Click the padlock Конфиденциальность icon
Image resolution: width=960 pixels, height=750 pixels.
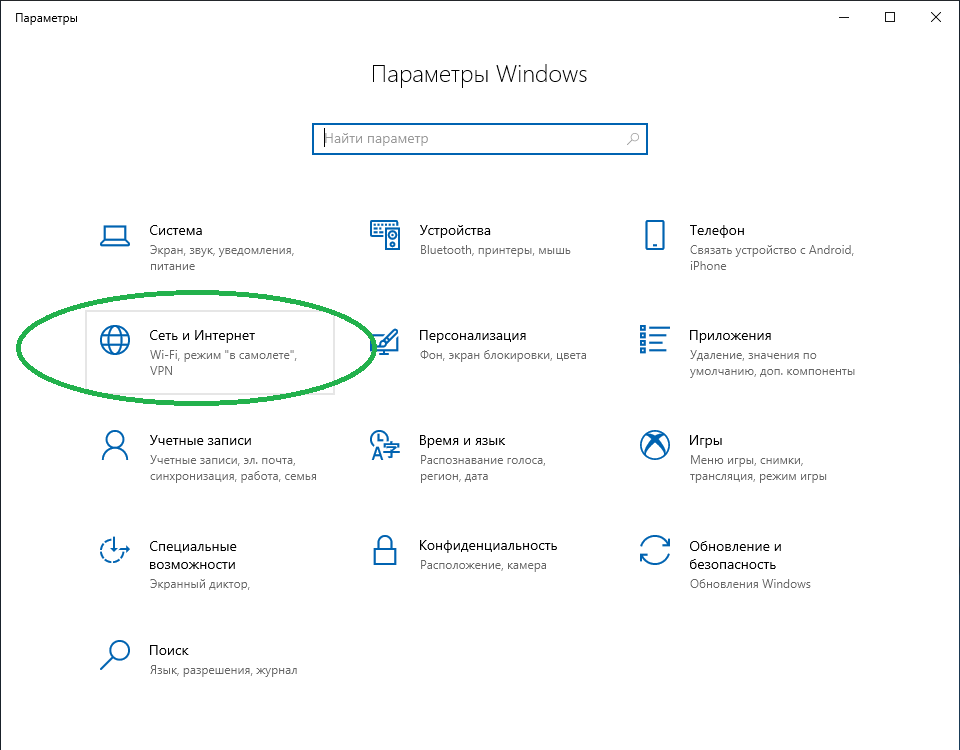point(385,550)
